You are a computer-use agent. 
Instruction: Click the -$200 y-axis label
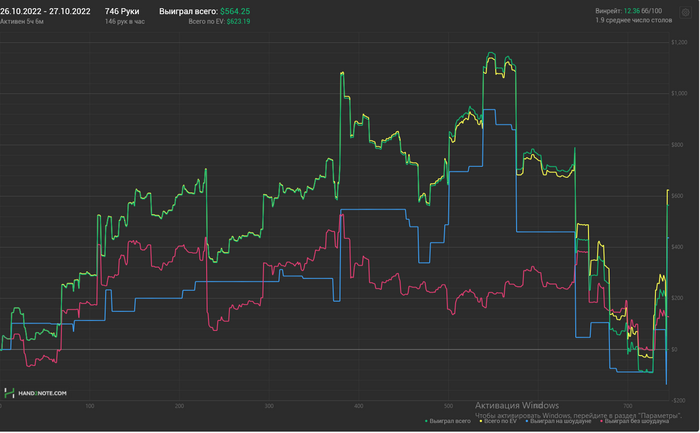678,400
